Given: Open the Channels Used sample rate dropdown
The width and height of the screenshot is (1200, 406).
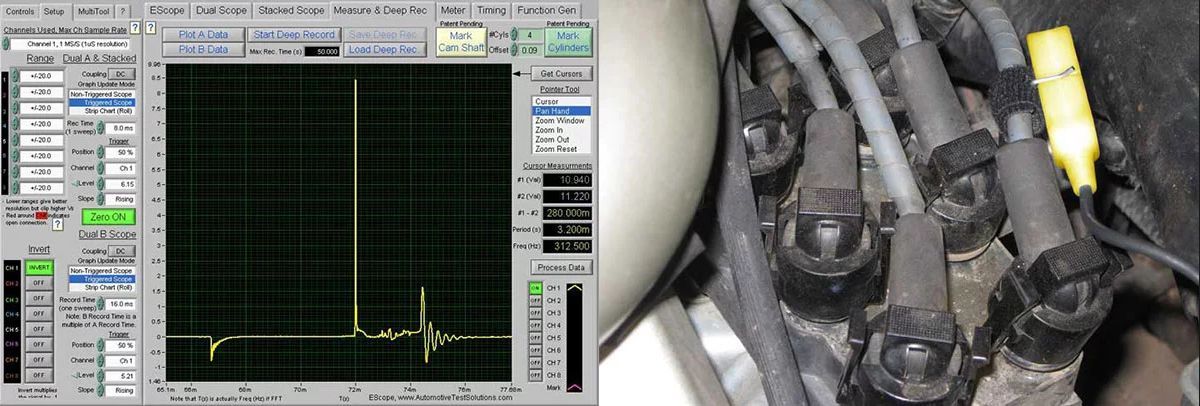Looking at the screenshot, I should 70,44.
